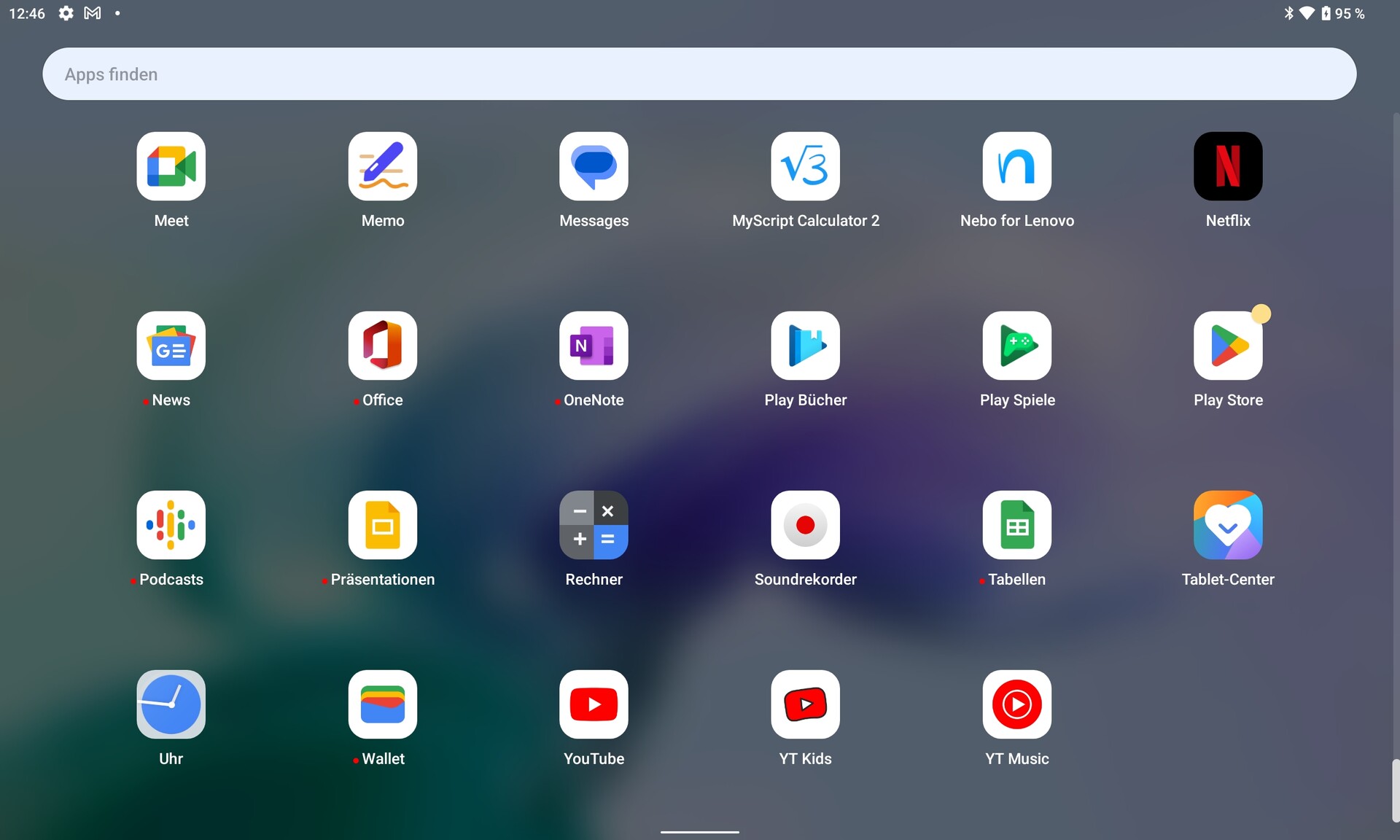The image size is (1400, 840).
Task: Open the Tablet-Center app
Action: pos(1228,525)
